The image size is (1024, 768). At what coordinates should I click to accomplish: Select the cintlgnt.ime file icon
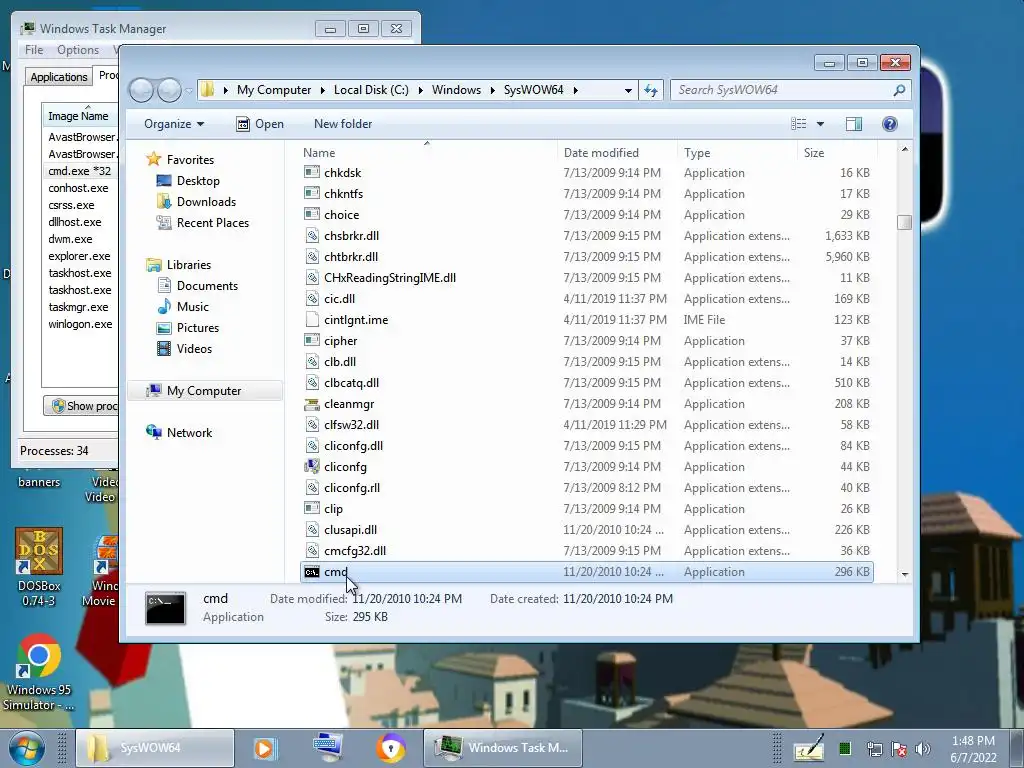(x=312, y=320)
